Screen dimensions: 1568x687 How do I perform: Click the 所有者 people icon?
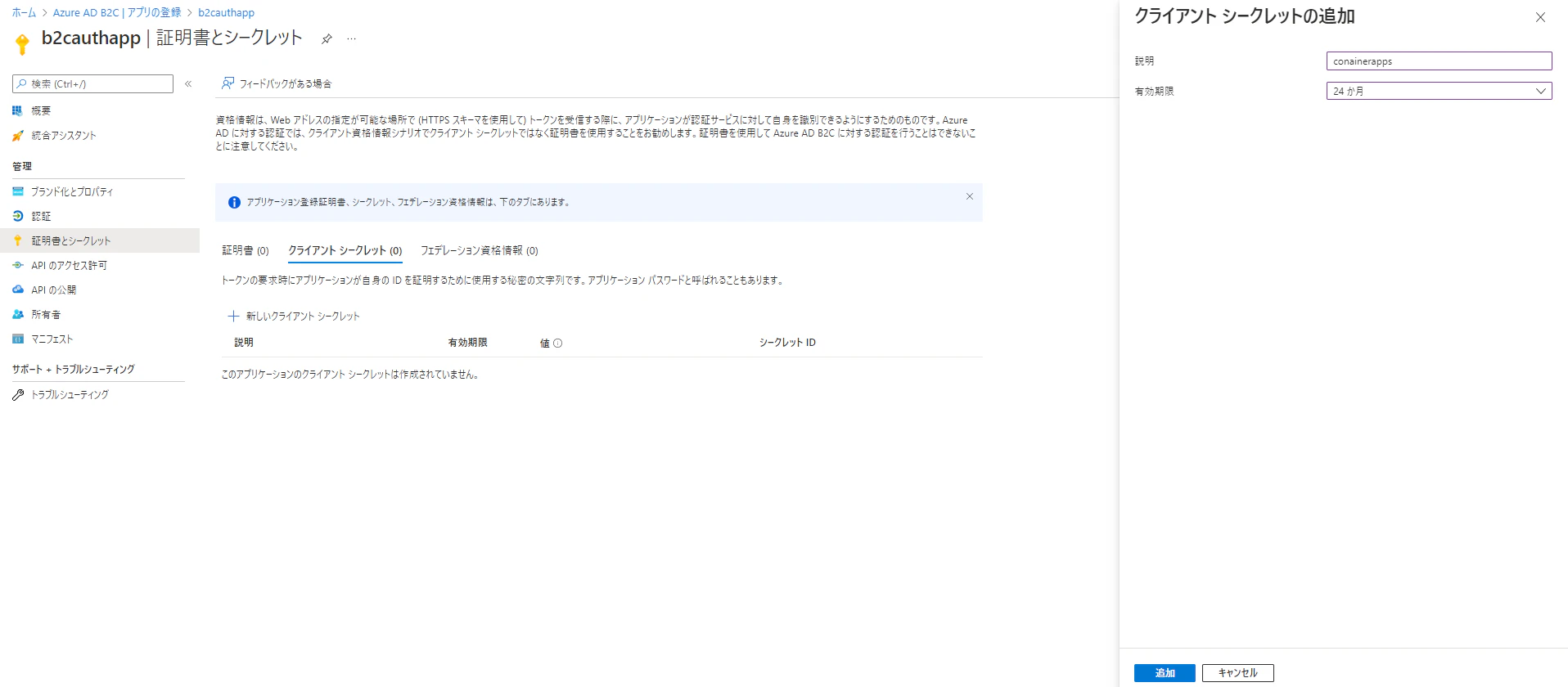click(18, 314)
